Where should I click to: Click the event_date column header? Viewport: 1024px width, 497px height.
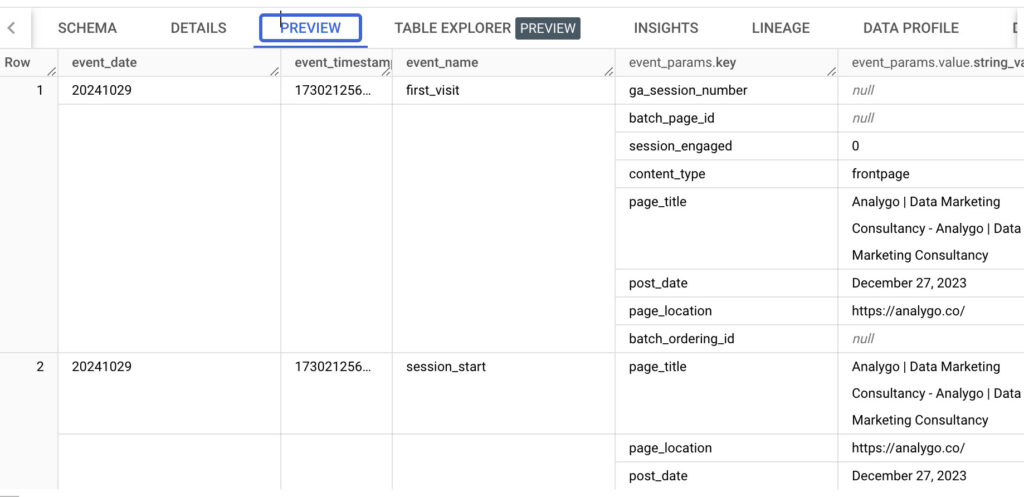pyautogui.click(x=105, y=62)
